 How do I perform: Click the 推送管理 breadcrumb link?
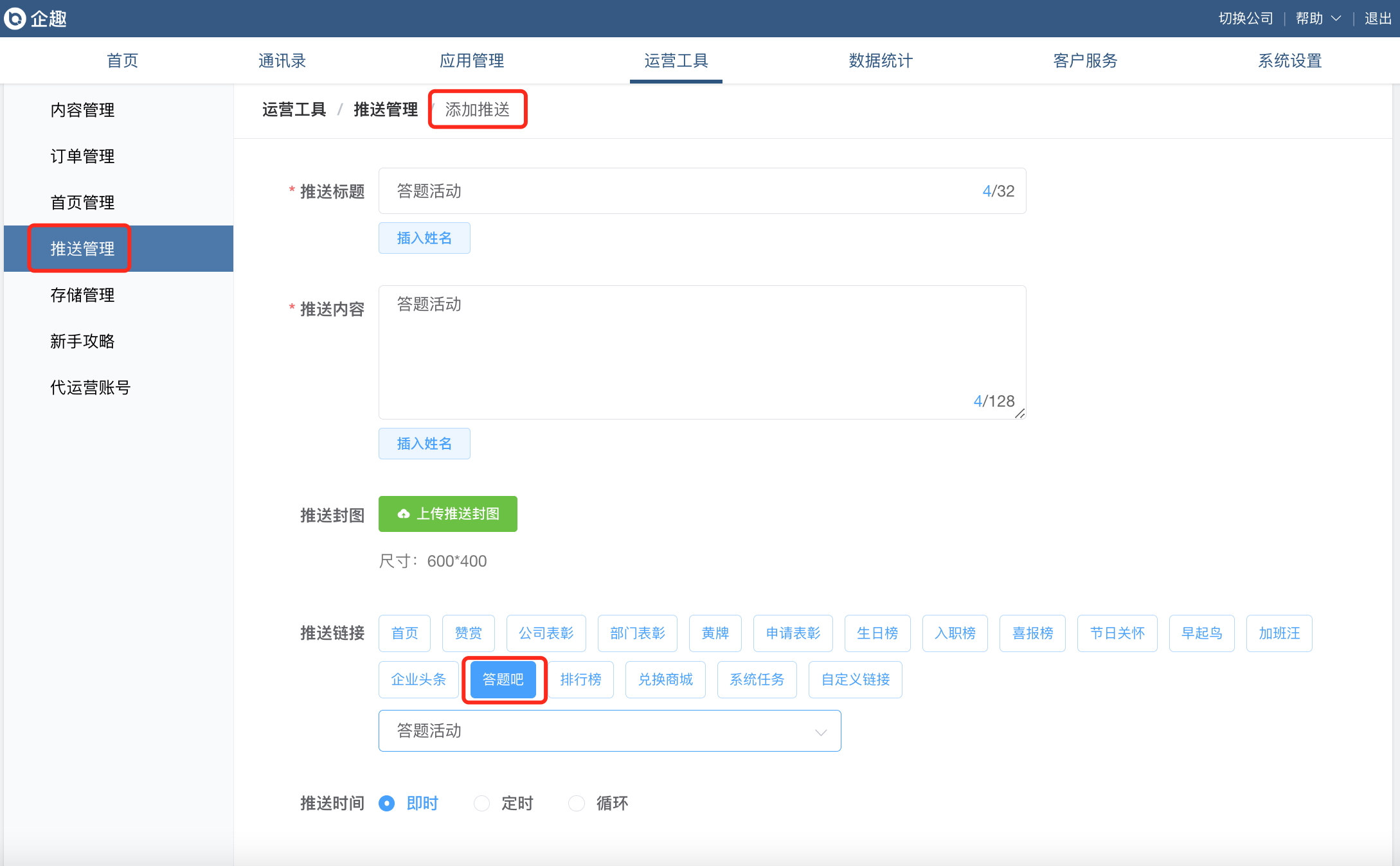(386, 110)
